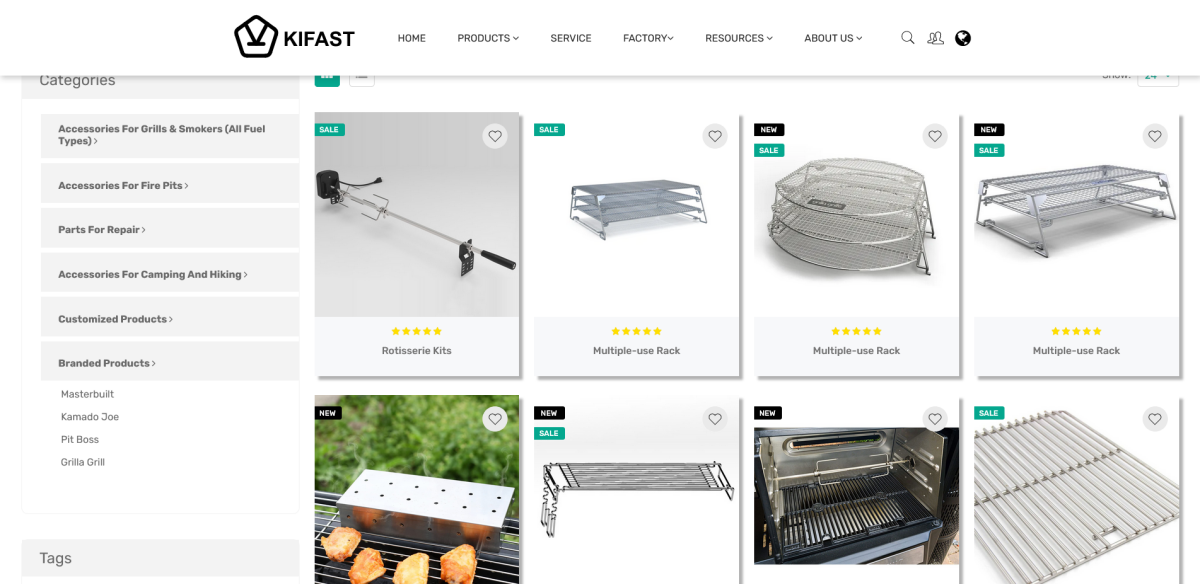Screen dimensions: 1200x584
Task: Open Masterbuilt branded products link
Action: tap(89, 394)
